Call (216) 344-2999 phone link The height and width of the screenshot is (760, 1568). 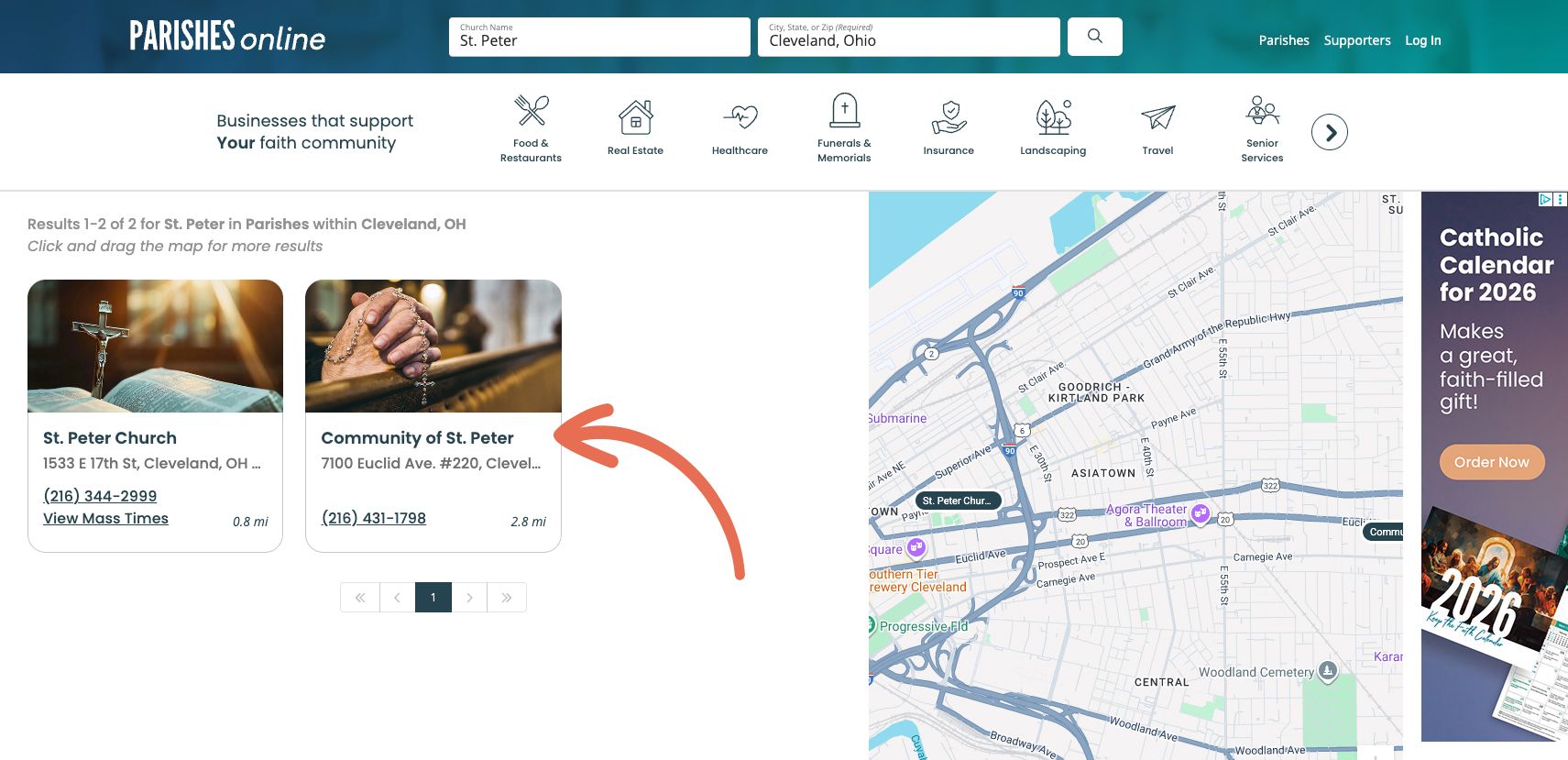[x=100, y=496]
